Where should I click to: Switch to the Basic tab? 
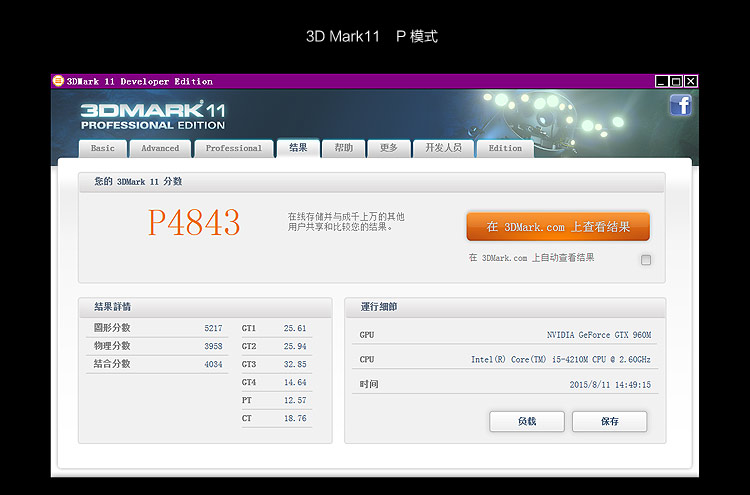pyautogui.click(x=103, y=148)
